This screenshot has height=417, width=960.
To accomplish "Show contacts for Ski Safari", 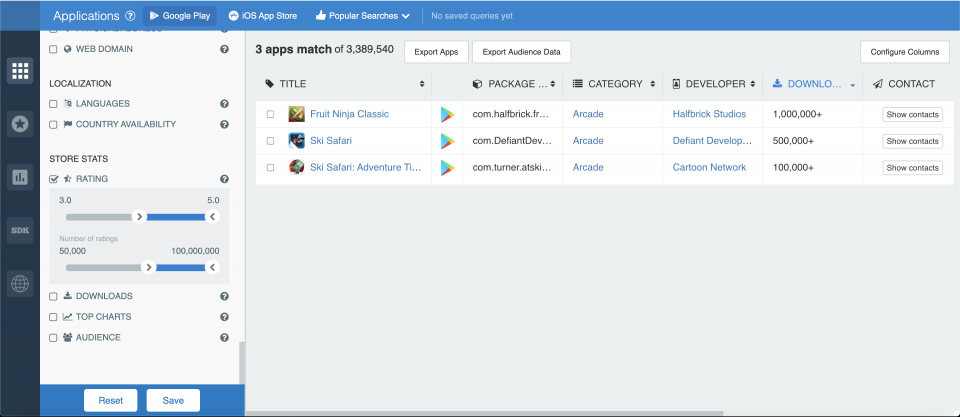I will (912, 141).
